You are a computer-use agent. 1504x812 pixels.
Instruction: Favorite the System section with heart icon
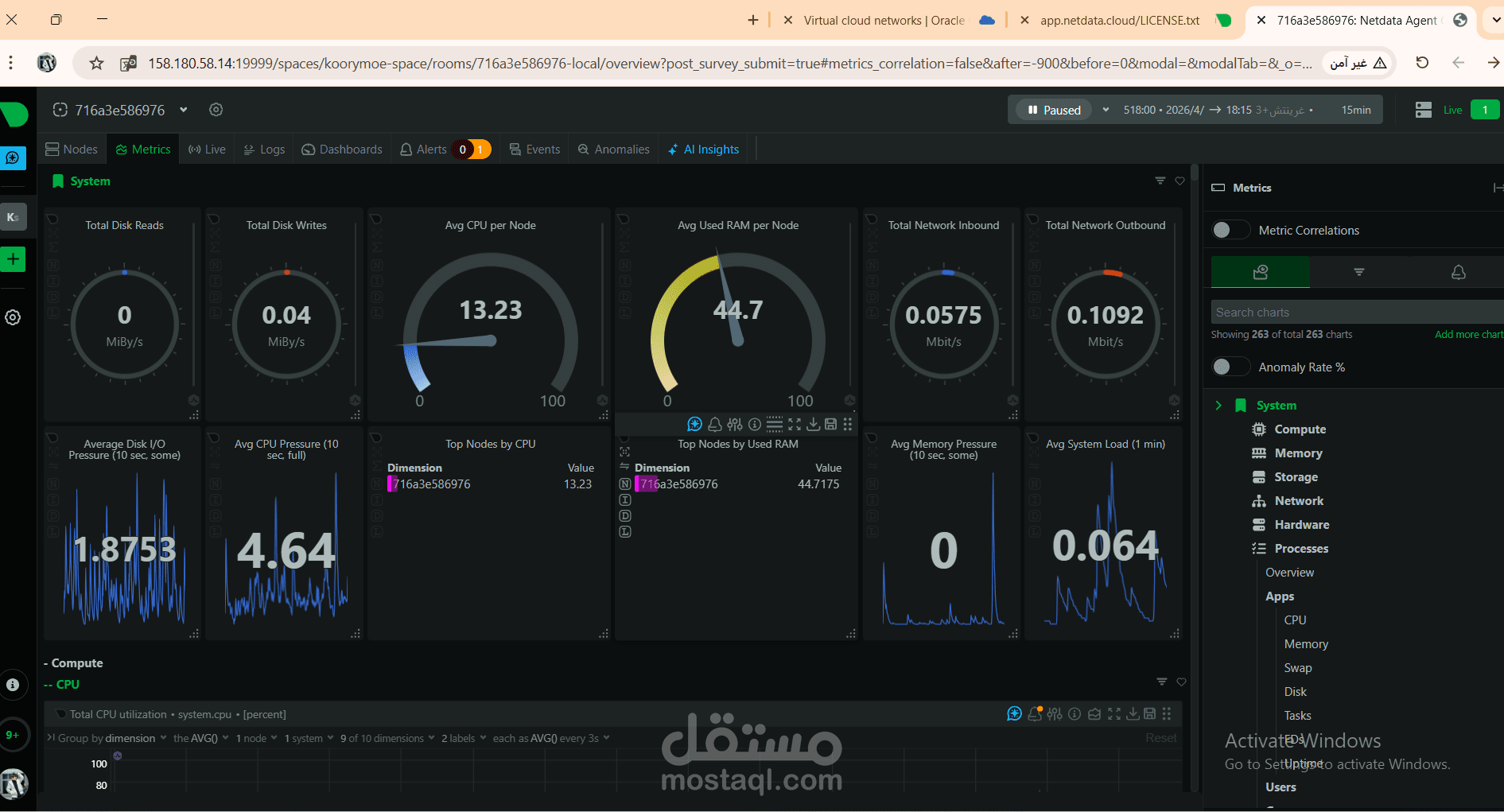pyautogui.click(x=1180, y=181)
